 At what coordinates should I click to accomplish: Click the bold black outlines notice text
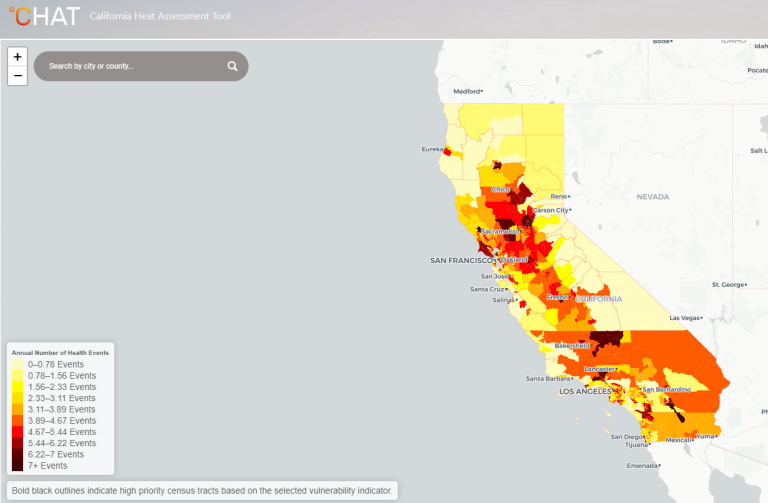[x=202, y=491]
